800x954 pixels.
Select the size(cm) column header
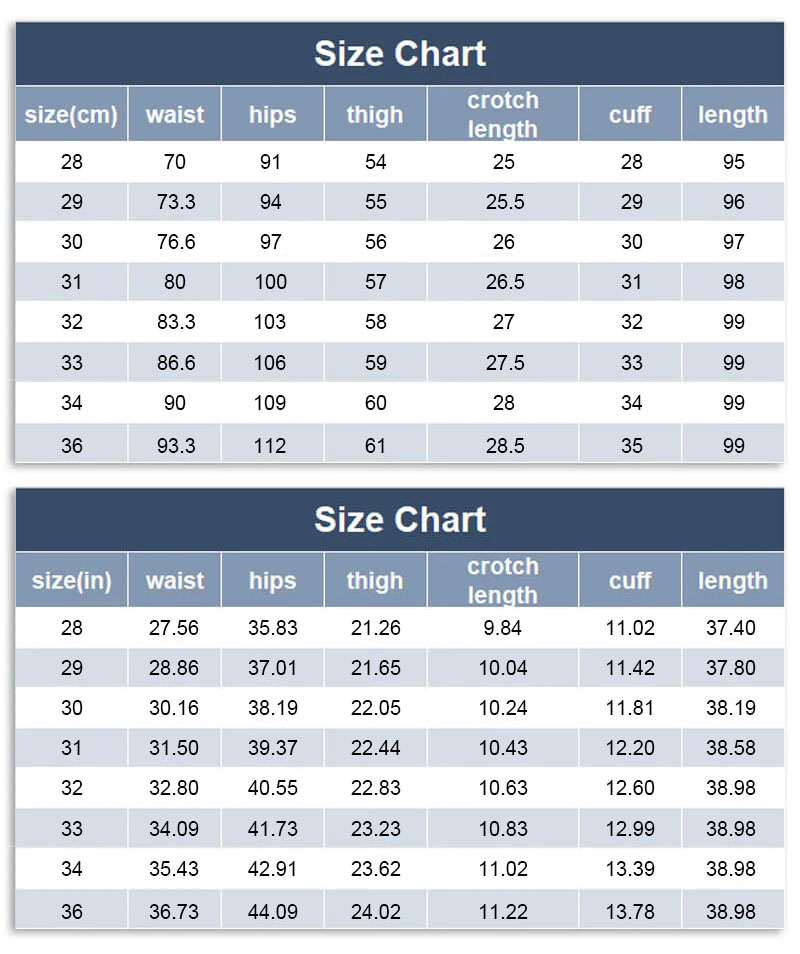click(72, 115)
